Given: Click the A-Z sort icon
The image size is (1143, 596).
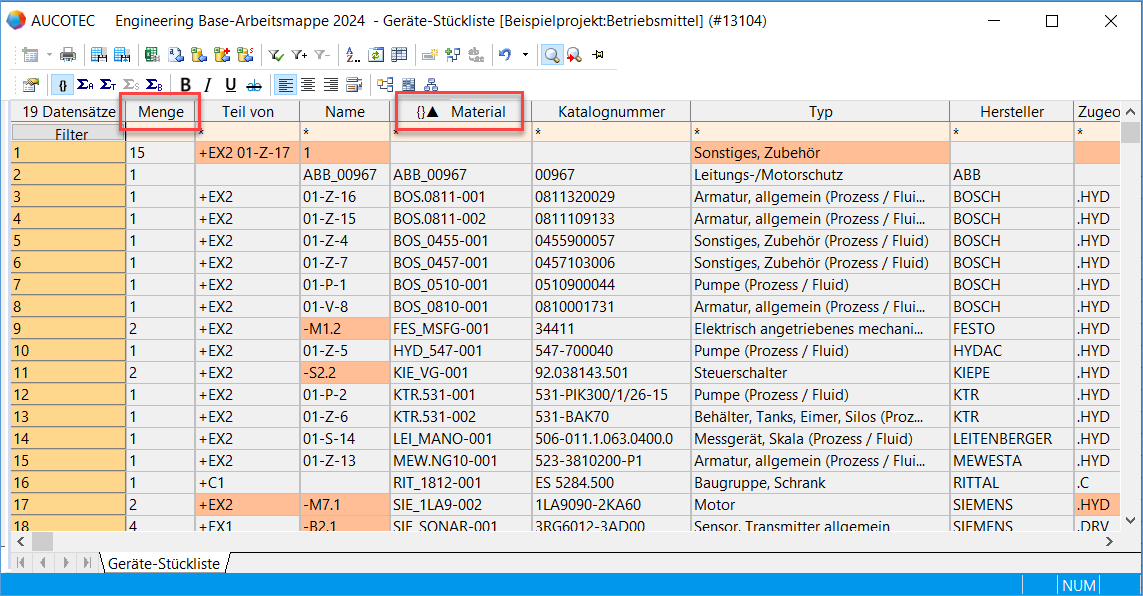Looking at the screenshot, I should pyautogui.click(x=351, y=55).
